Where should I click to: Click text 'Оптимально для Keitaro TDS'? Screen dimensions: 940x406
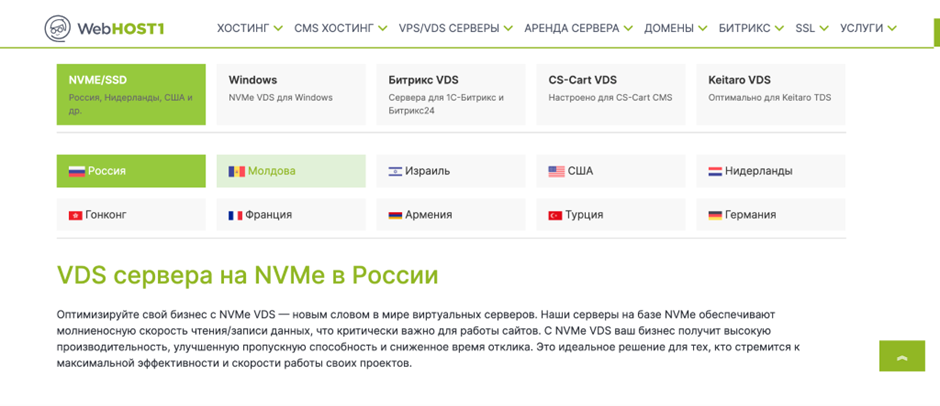[770, 98]
